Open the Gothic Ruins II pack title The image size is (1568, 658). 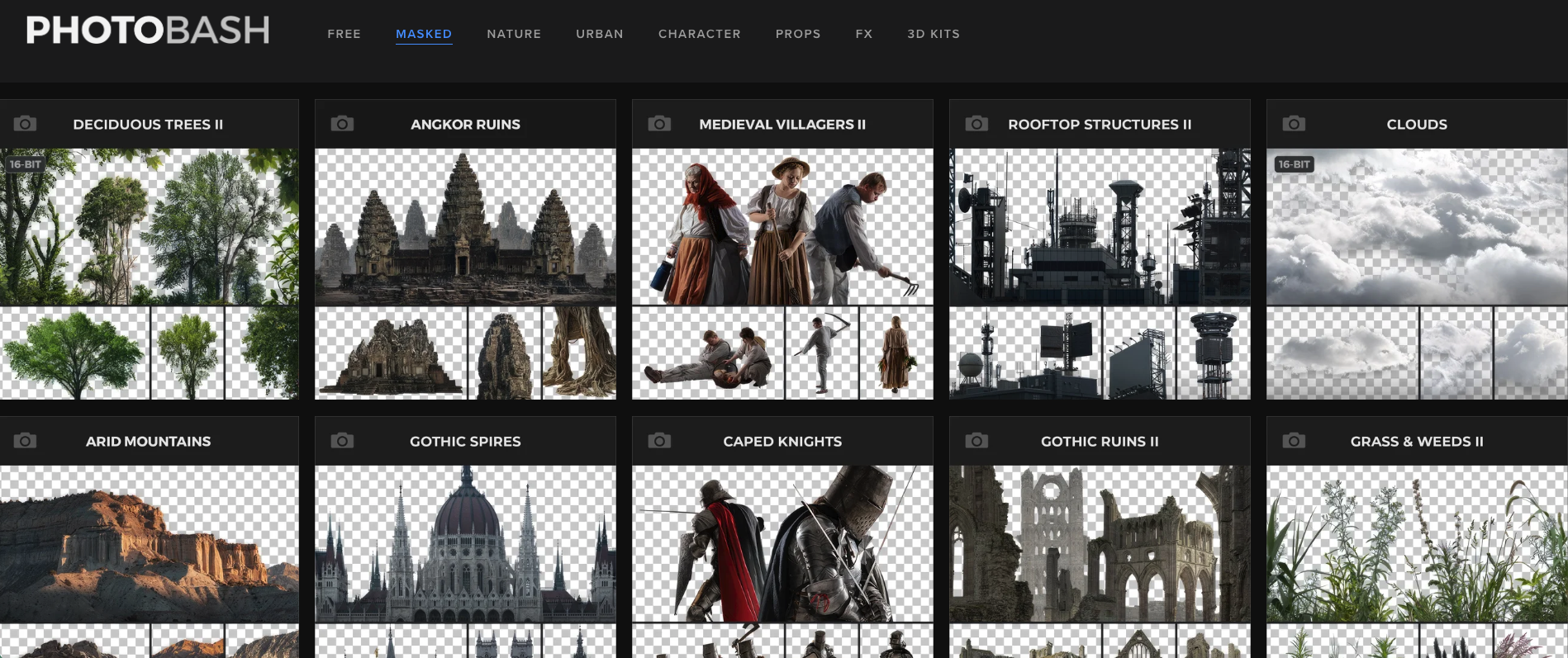click(x=1100, y=442)
